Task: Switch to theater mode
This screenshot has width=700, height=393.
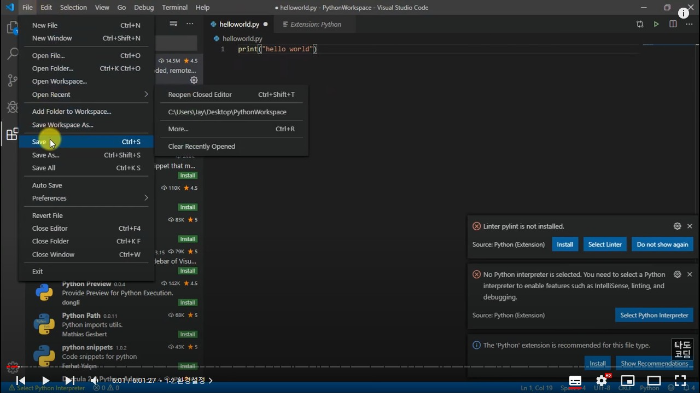Action: [x=654, y=380]
